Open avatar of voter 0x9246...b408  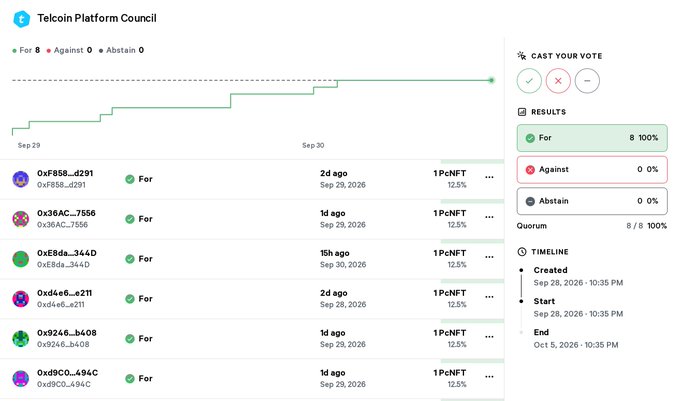point(20,339)
